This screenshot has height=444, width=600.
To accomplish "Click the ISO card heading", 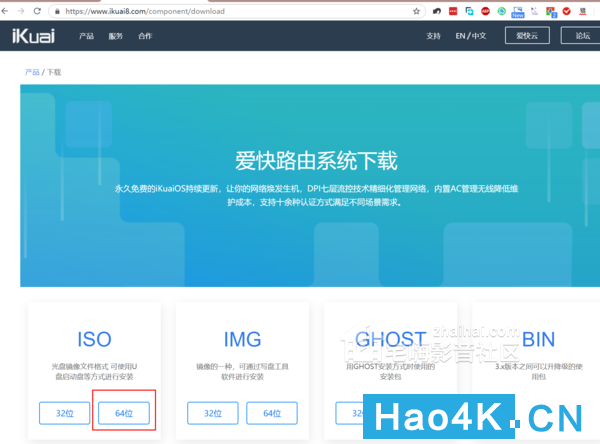I will point(94,339).
